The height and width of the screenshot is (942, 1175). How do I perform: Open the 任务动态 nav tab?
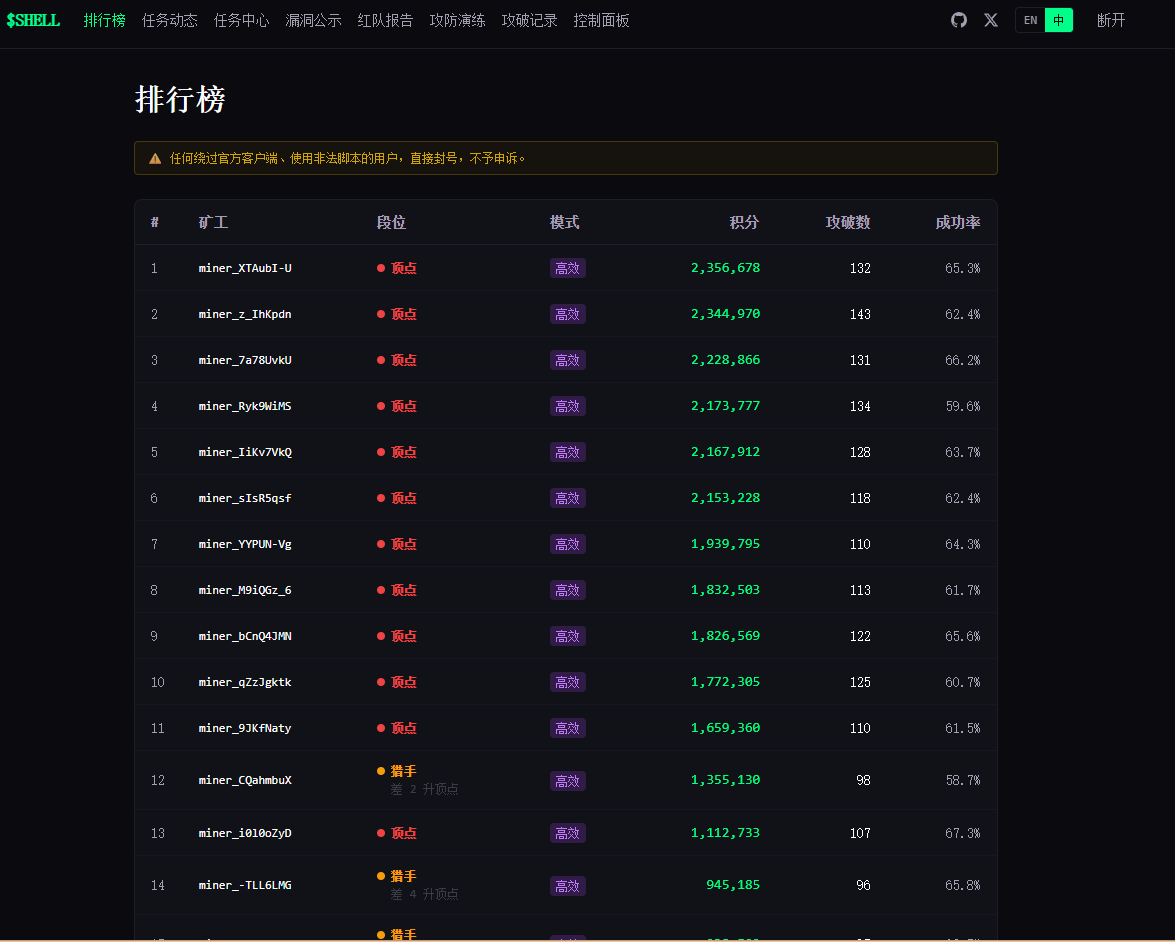tap(169, 20)
